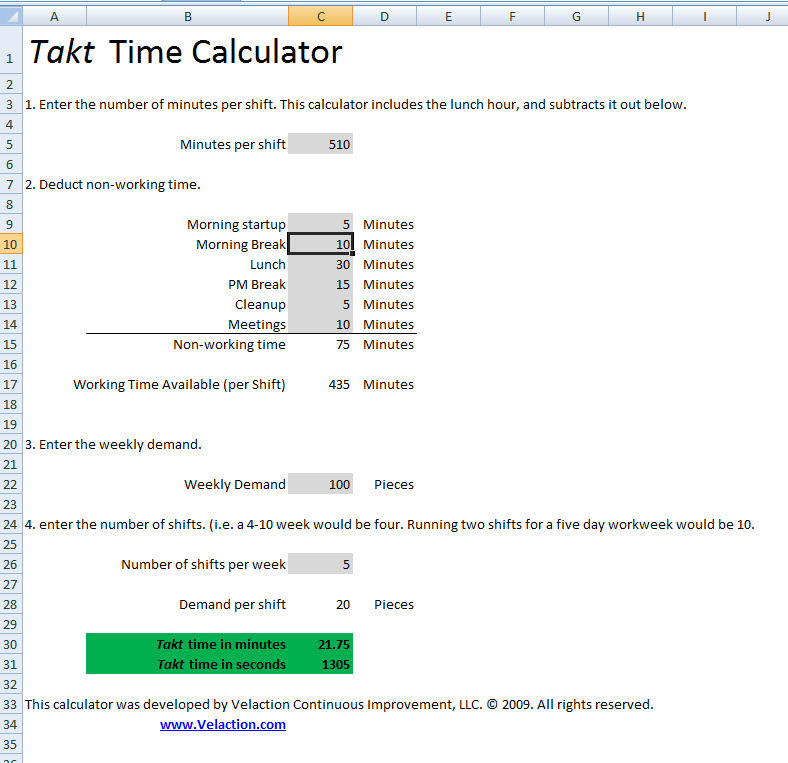Click 'Pieces' next to Demand per shift

(x=394, y=605)
